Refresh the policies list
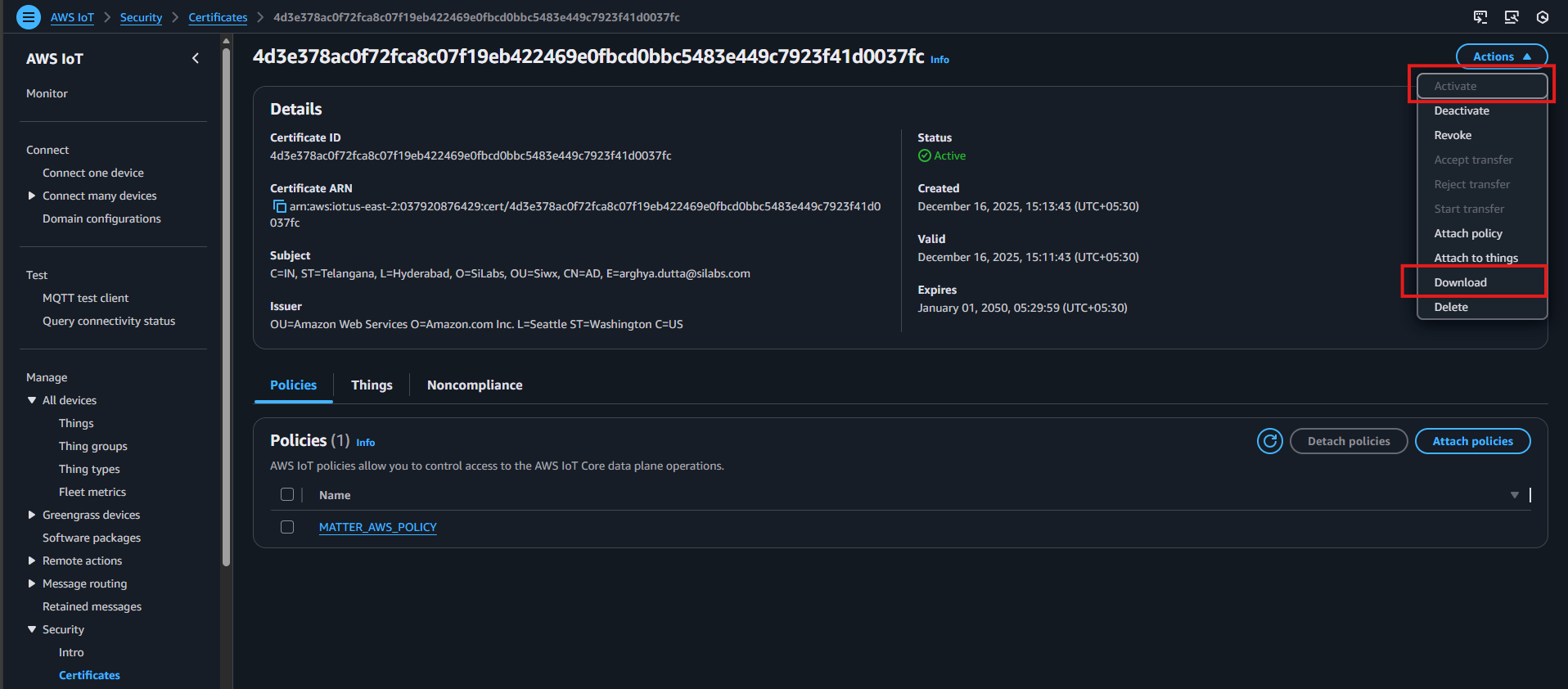This screenshot has height=689, width=1568. coord(1269,441)
